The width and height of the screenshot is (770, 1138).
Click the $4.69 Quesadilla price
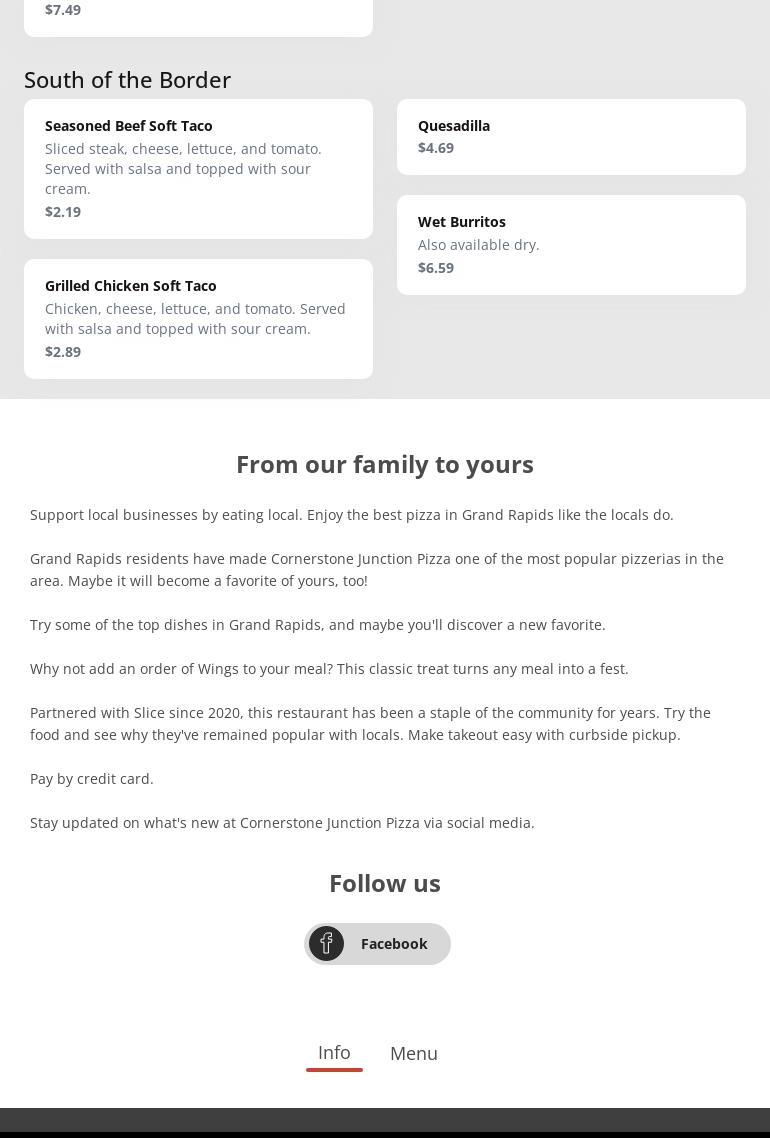436,148
